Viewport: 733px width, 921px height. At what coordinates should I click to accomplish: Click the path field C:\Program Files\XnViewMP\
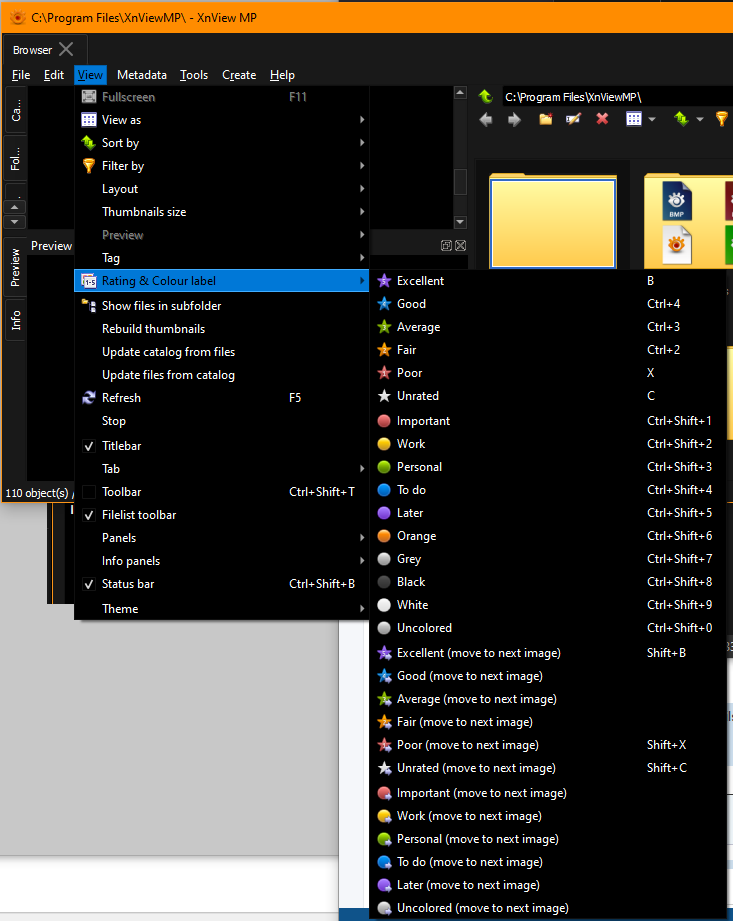pyautogui.click(x=618, y=96)
